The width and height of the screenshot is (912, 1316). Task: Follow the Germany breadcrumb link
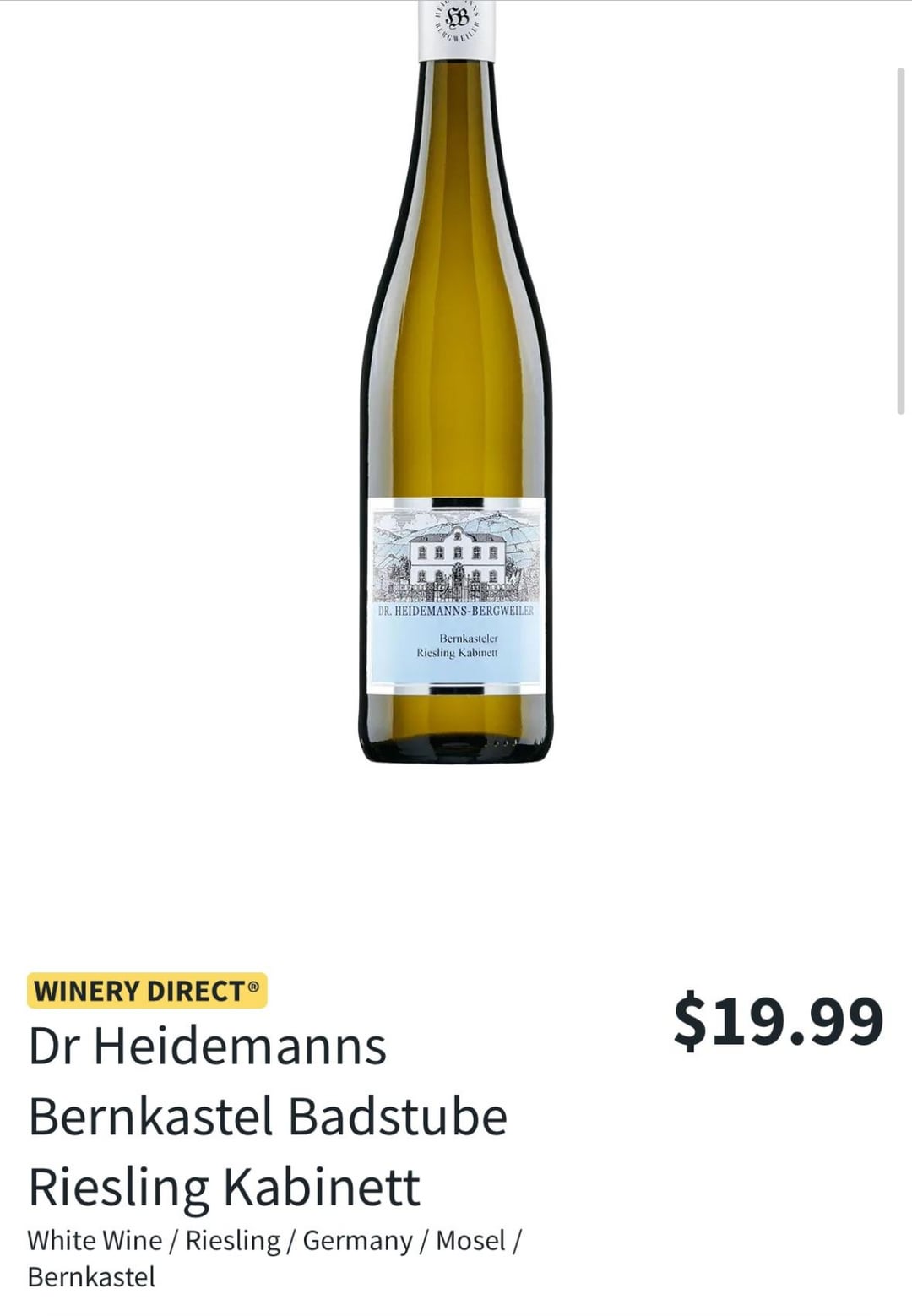pos(357,1241)
